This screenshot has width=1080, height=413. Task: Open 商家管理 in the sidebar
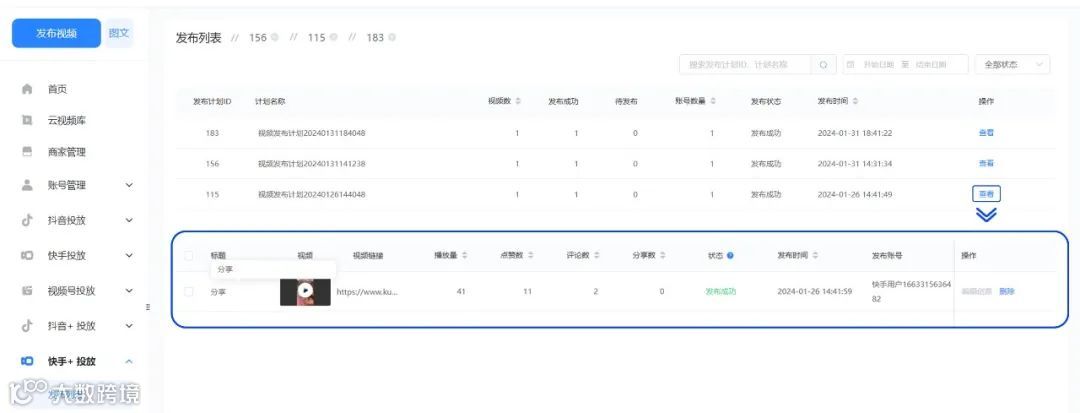pyautogui.click(x=66, y=152)
